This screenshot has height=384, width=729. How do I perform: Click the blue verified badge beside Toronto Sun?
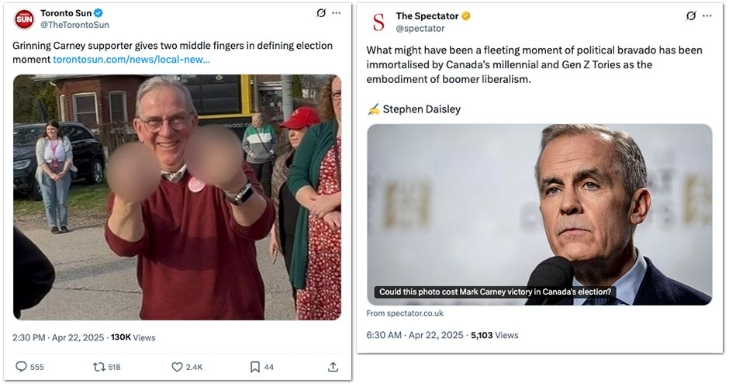tap(98, 13)
